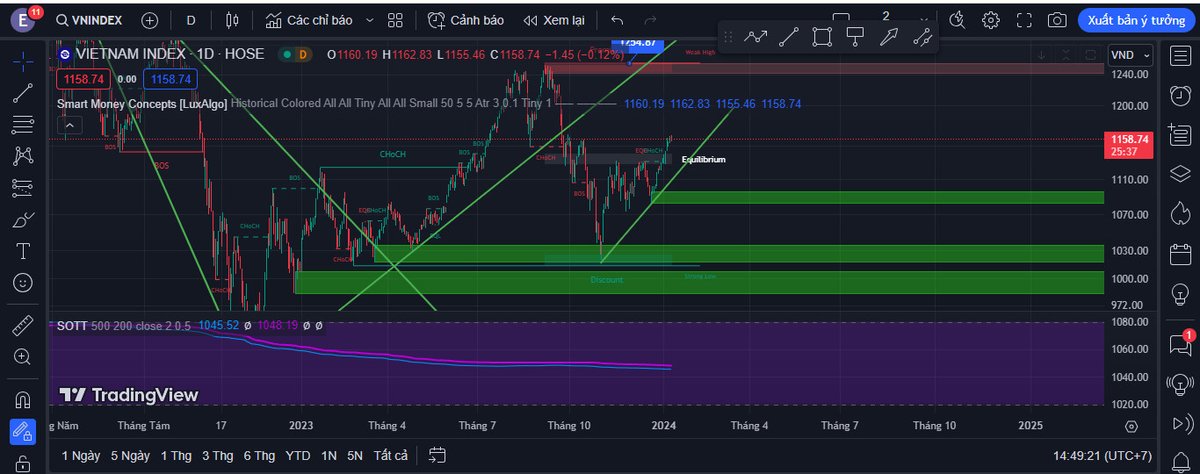Select the trend line tool in left sidebar
The height and width of the screenshot is (474, 1200).
[23, 93]
